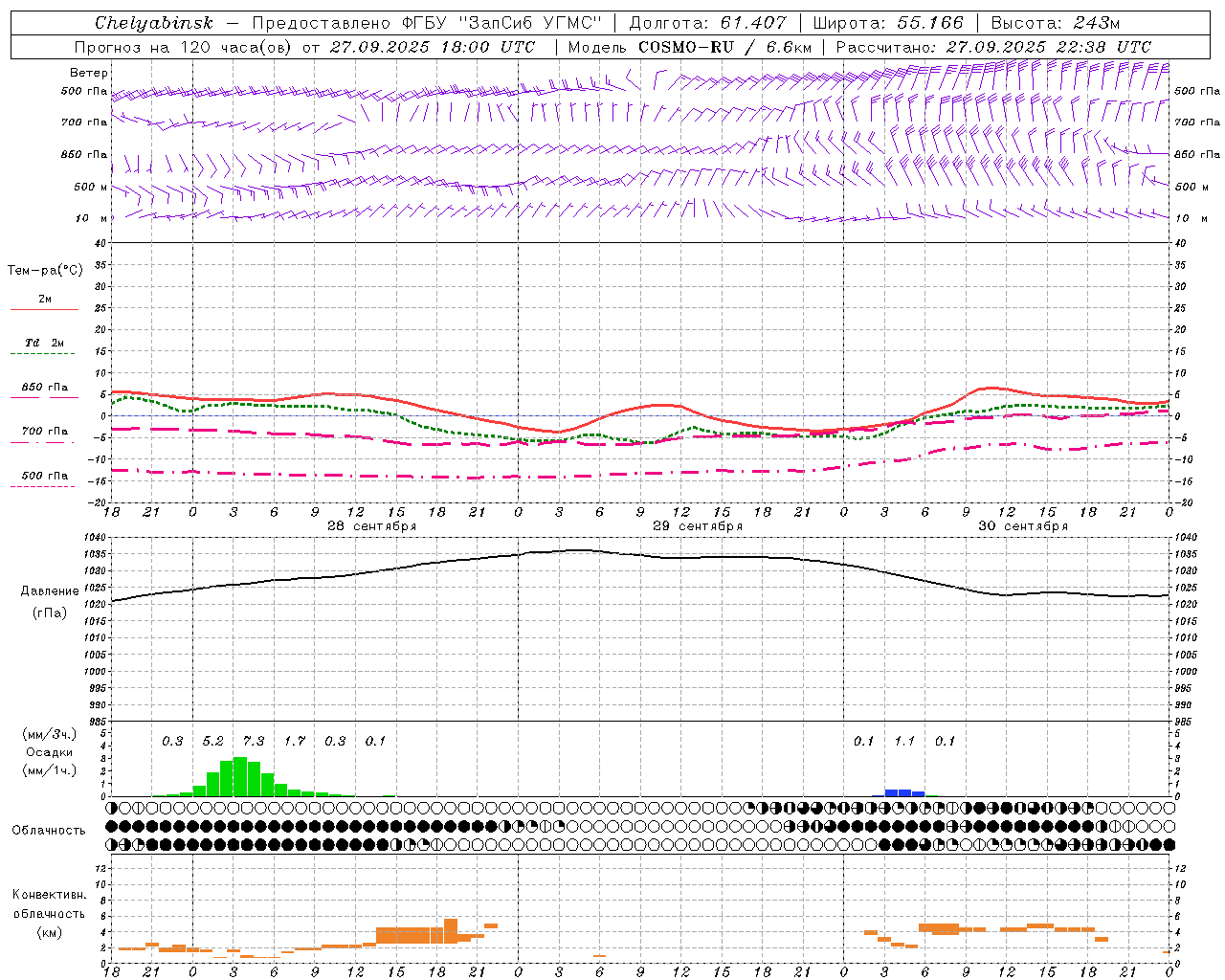This screenshot has height=980, width=1225.
Task: Click the 'Конвективн.' convective cloud label
Action: coord(49,895)
